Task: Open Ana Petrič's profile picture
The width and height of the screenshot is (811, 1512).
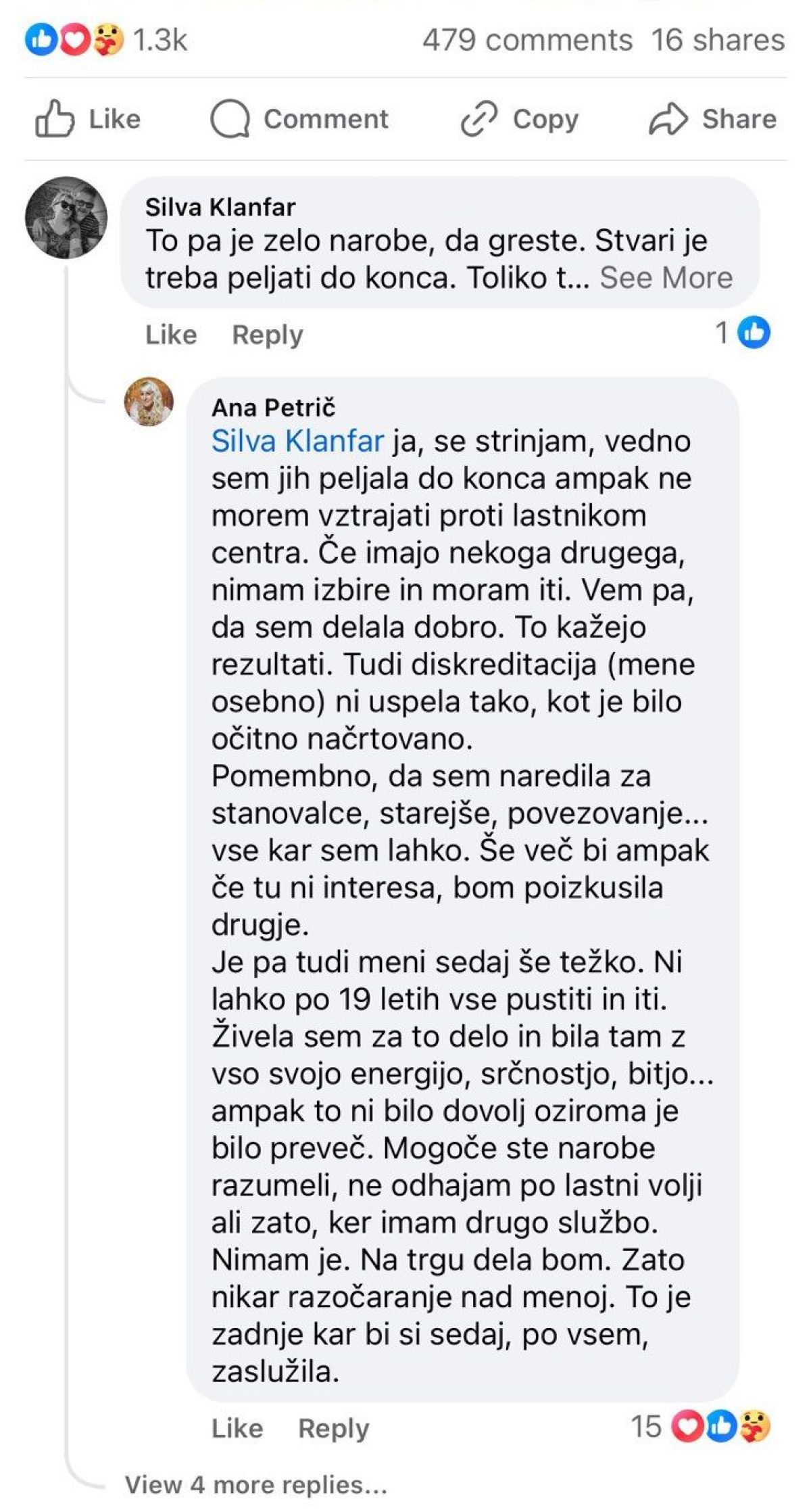Action: [x=149, y=402]
